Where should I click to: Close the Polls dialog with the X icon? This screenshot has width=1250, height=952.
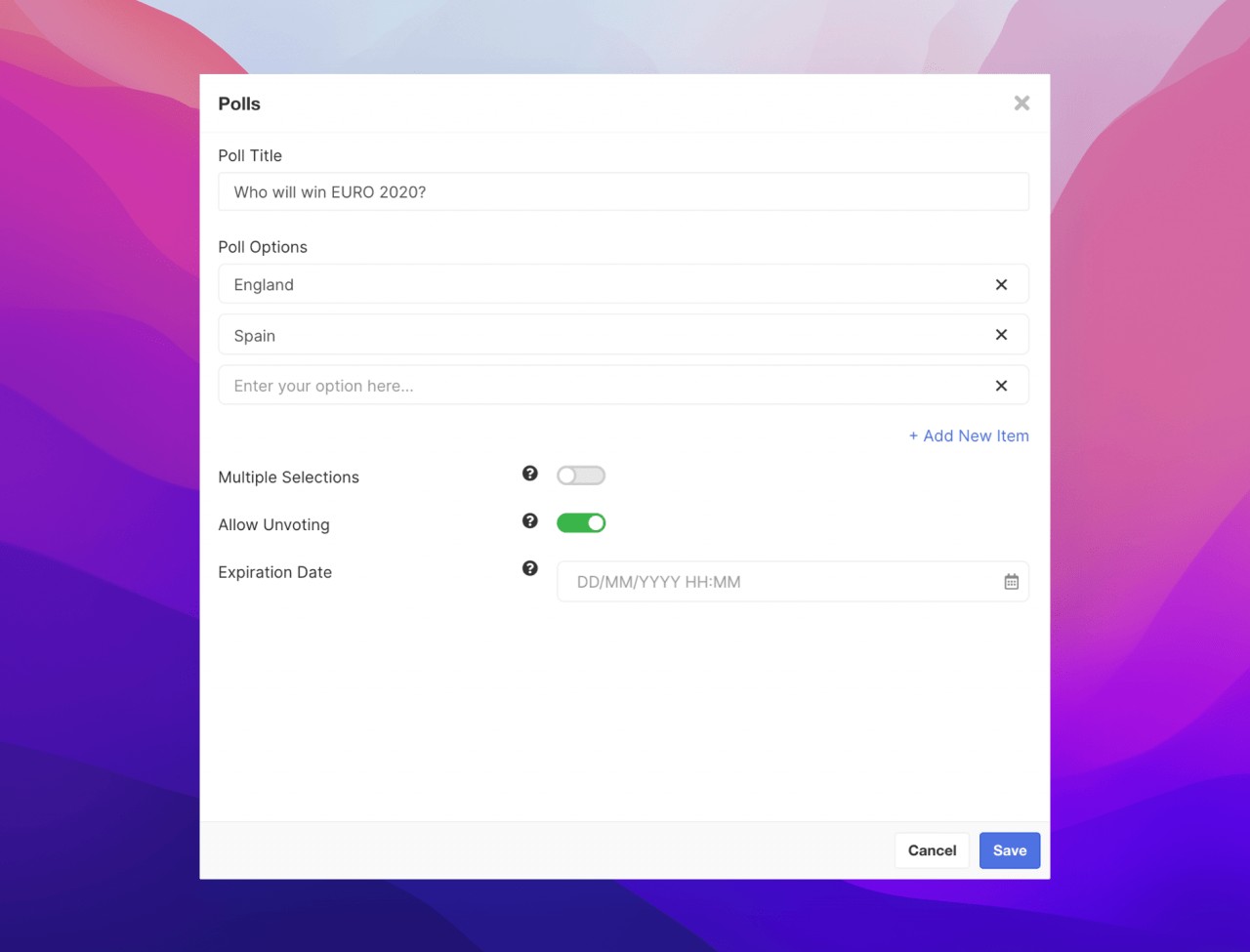1021,103
